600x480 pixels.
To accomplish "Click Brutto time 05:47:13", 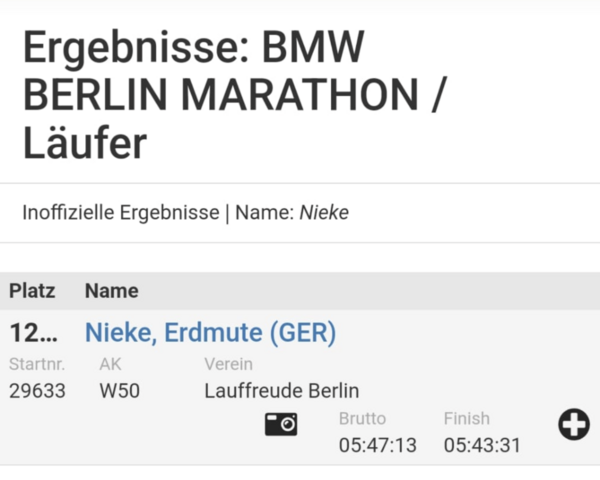I will click(x=378, y=446).
